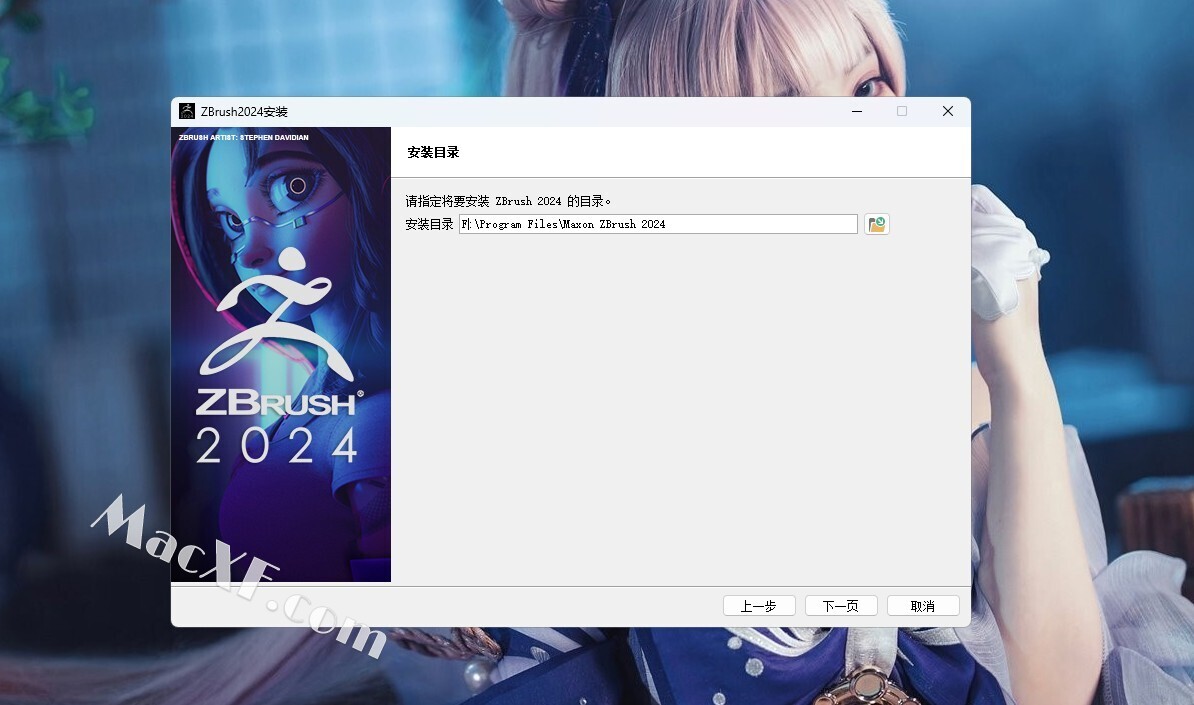Click the ZBrush installer title bar icon
This screenshot has width=1194, height=705.
(187, 111)
